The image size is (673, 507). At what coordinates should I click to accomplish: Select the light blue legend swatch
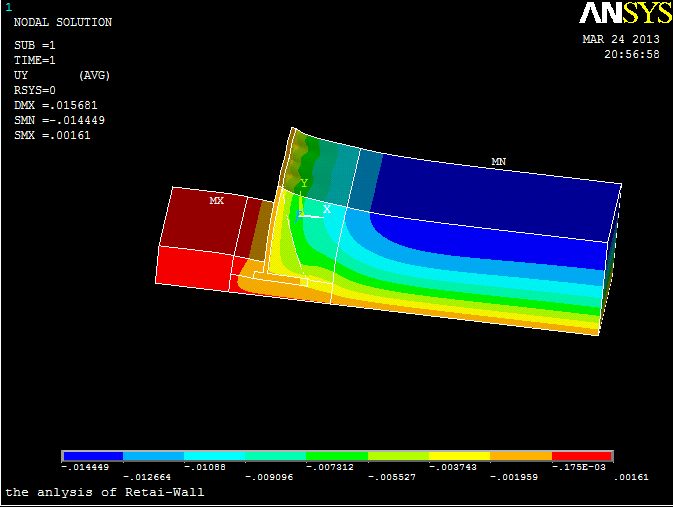click(x=154, y=456)
